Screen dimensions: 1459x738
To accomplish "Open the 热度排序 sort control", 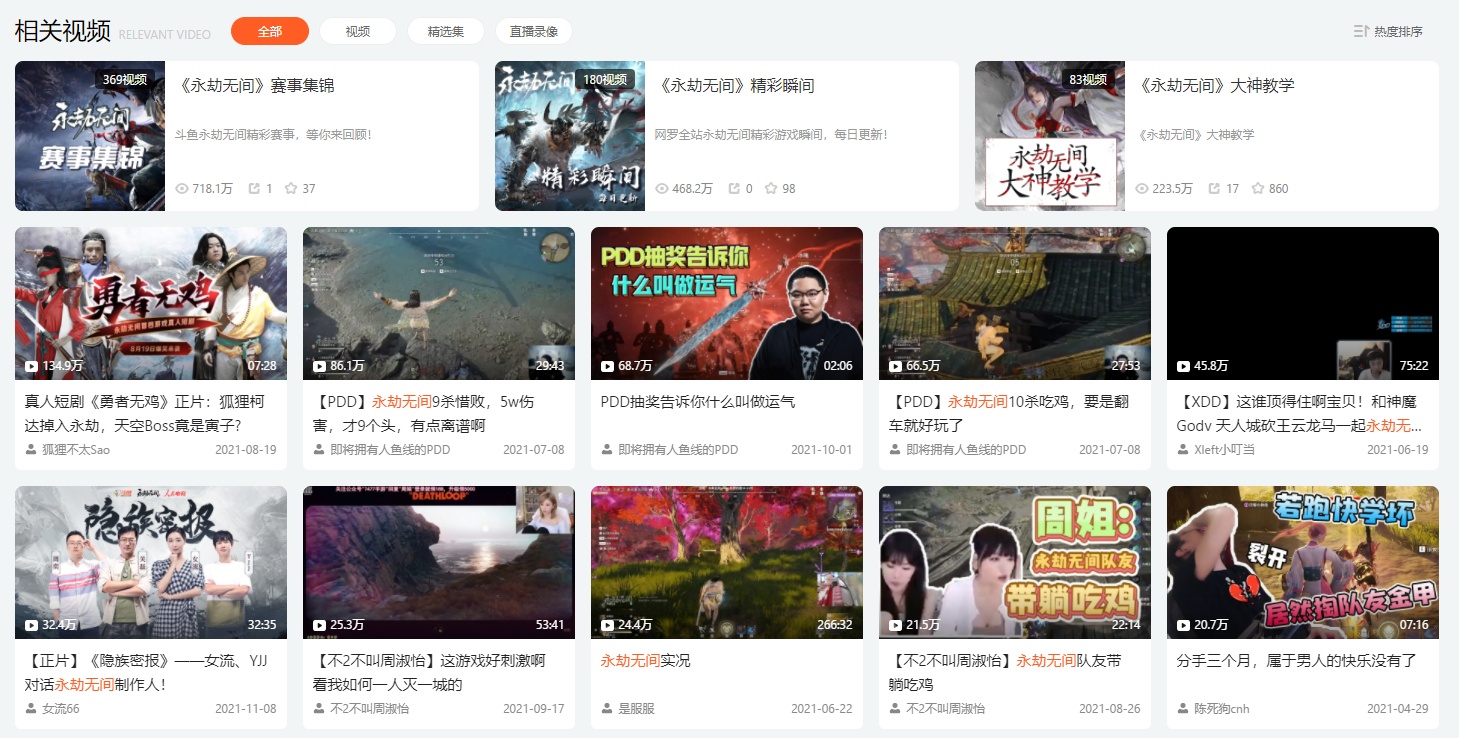I will coord(1388,32).
